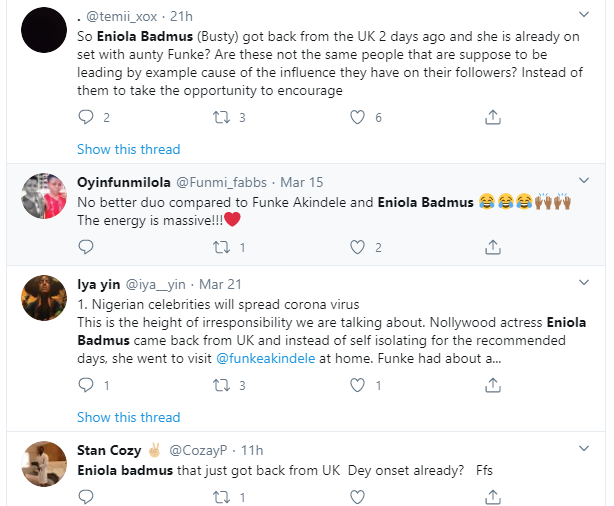Retweet the temii_xox tweet
Viewport: 614px width, 506px height.
click(222, 118)
